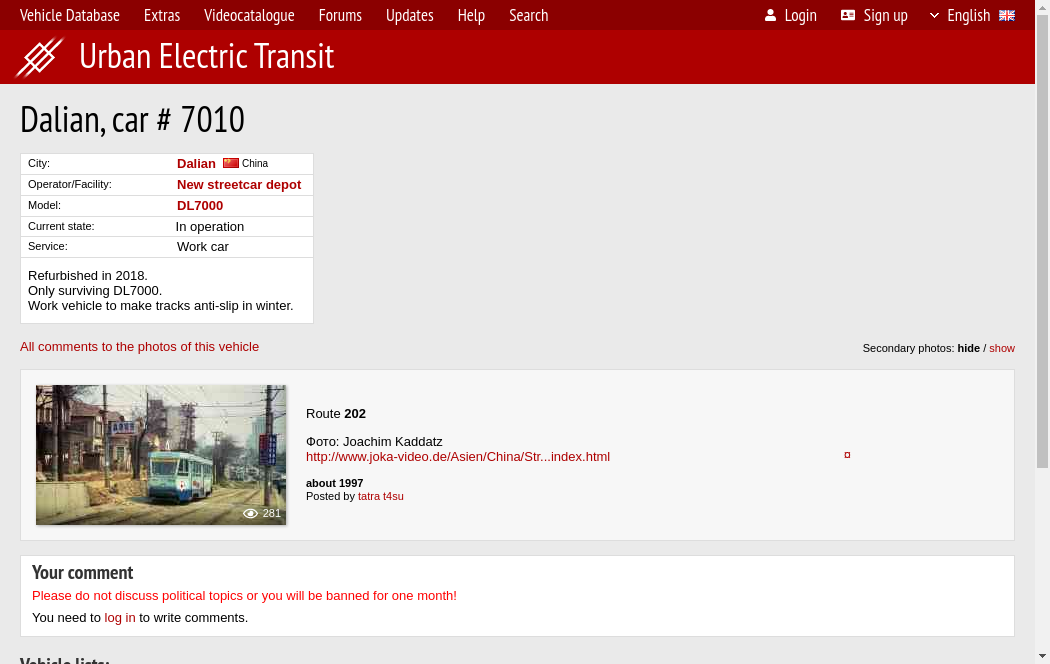Open the Dalian city link
This screenshot has height=664, width=1050.
(x=196, y=163)
